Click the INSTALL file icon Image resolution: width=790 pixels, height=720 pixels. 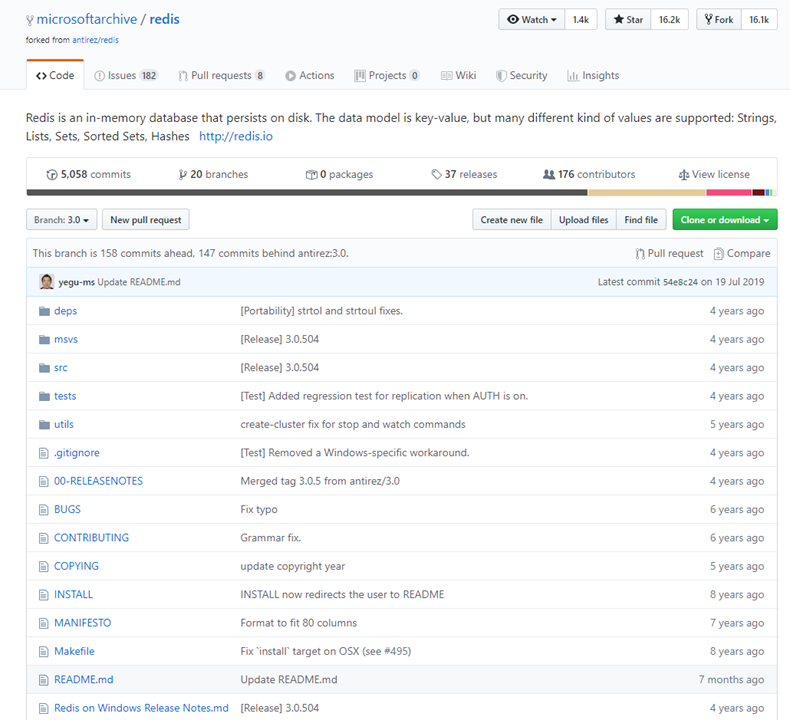pyautogui.click(x=44, y=595)
